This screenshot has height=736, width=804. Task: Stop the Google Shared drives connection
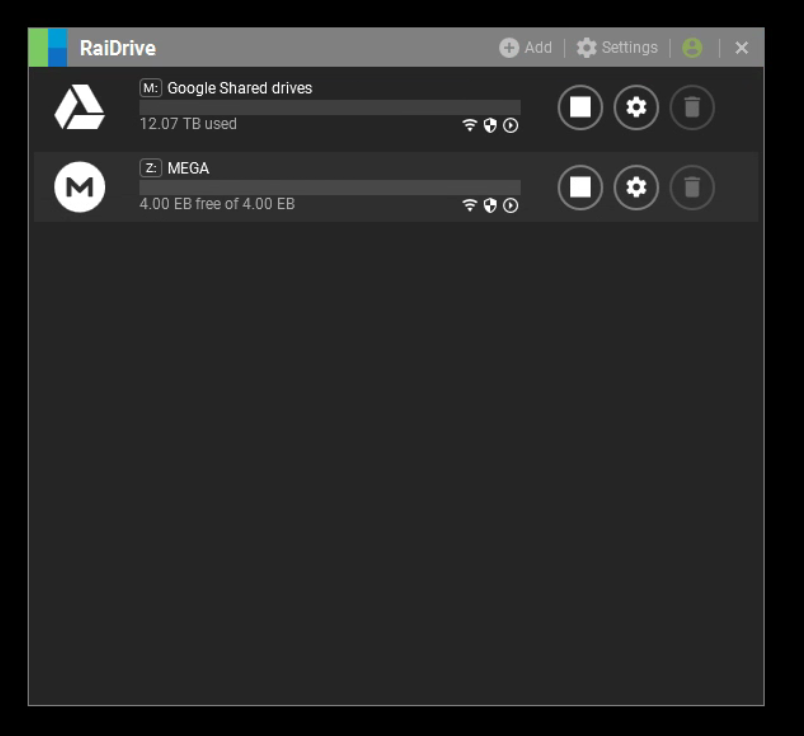click(580, 107)
